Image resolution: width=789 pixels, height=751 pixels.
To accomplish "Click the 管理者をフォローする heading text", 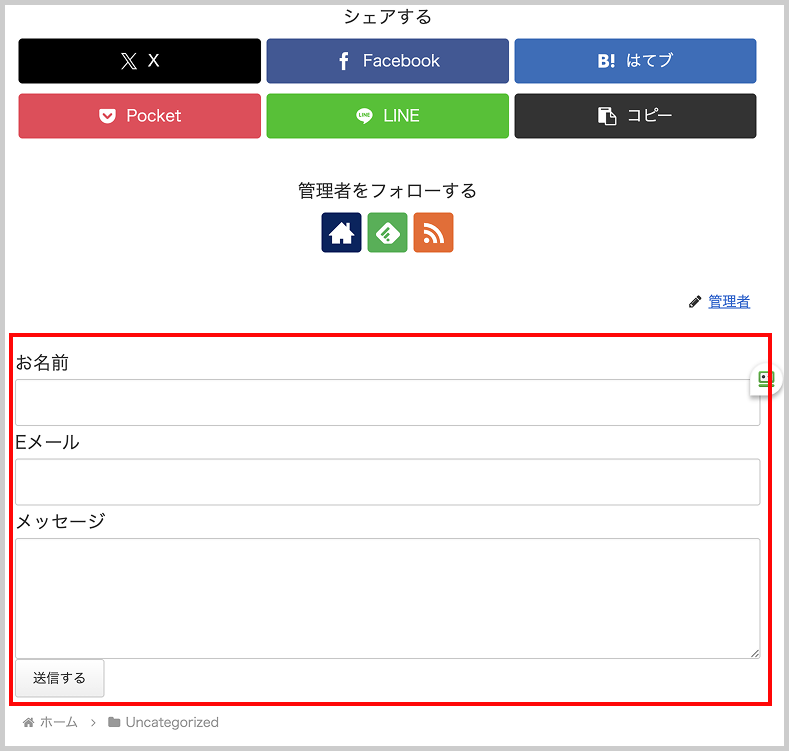I will 387,191.
